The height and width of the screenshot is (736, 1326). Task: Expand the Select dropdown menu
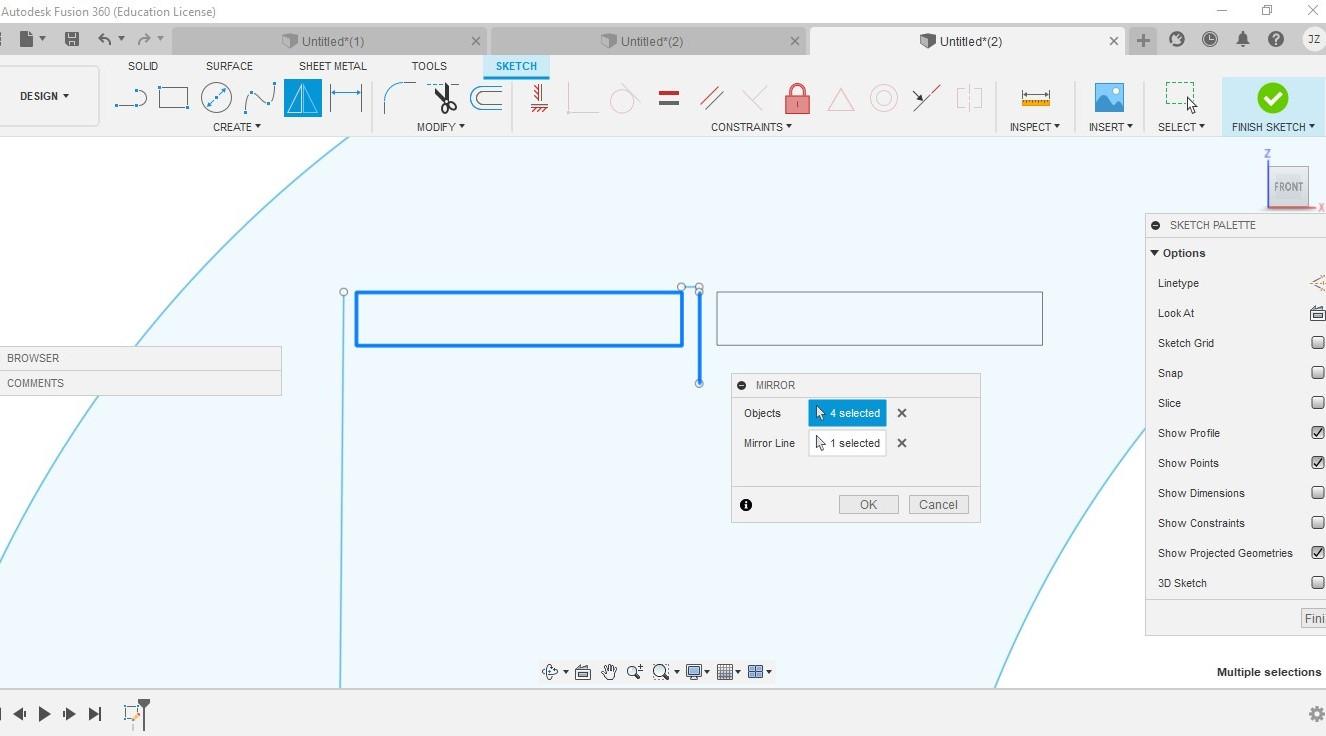pyautogui.click(x=1181, y=127)
